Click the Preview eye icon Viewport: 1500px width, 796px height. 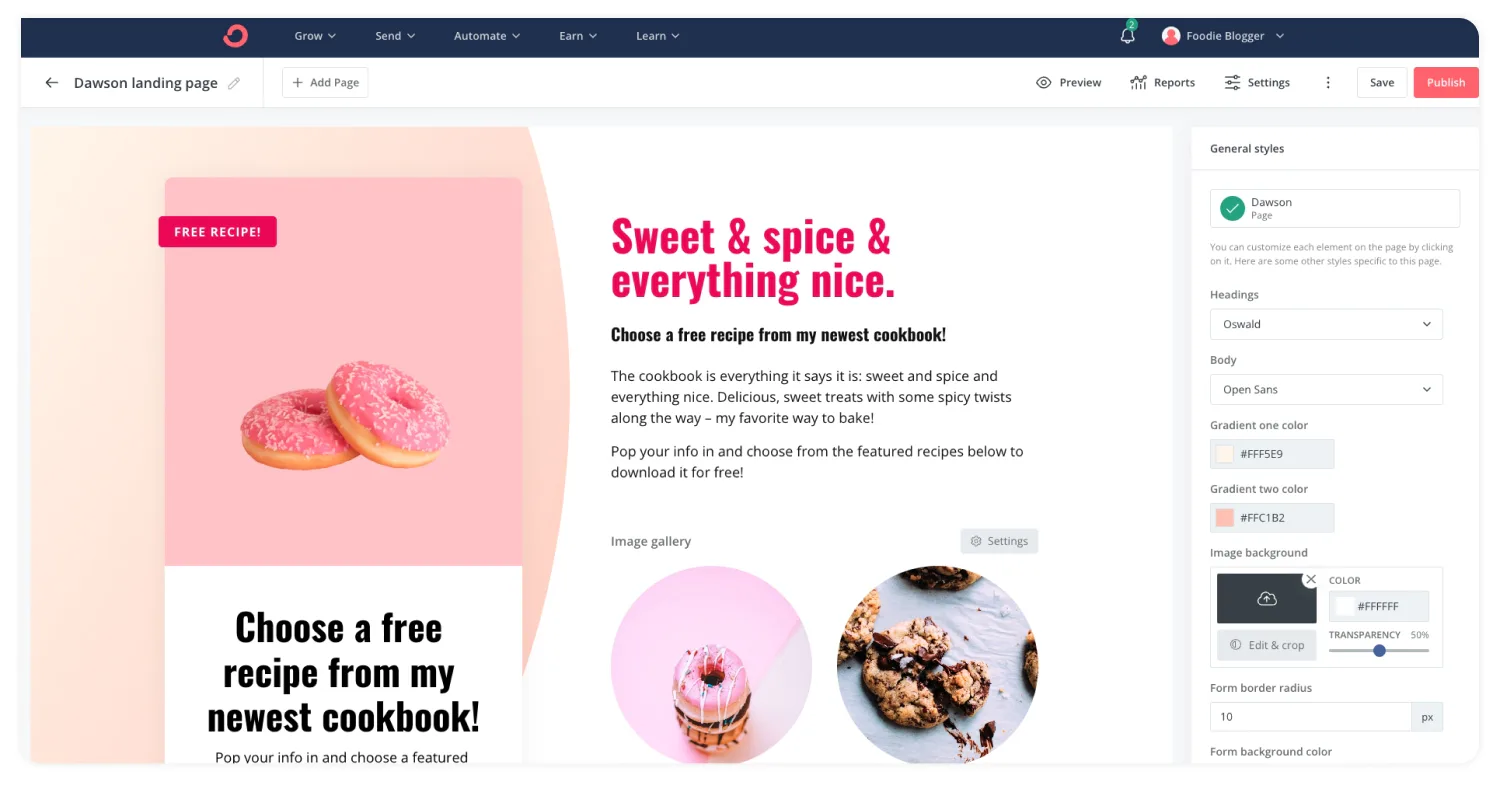tap(1044, 83)
